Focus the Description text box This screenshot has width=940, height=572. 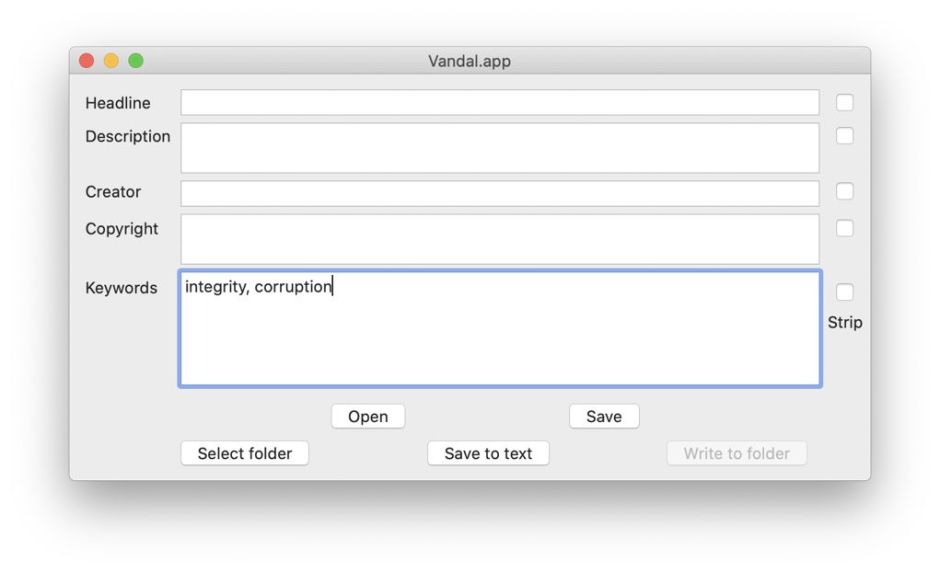tap(499, 147)
